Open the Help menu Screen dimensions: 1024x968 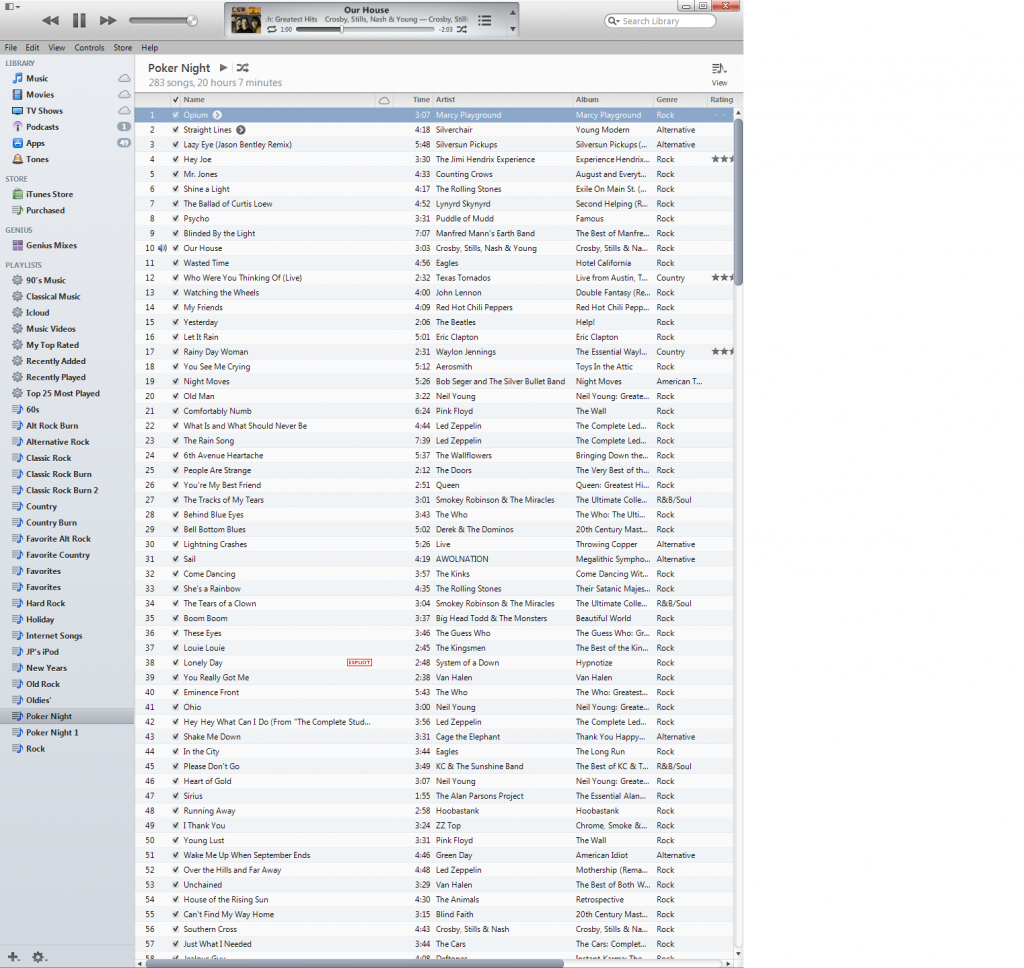pos(150,48)
